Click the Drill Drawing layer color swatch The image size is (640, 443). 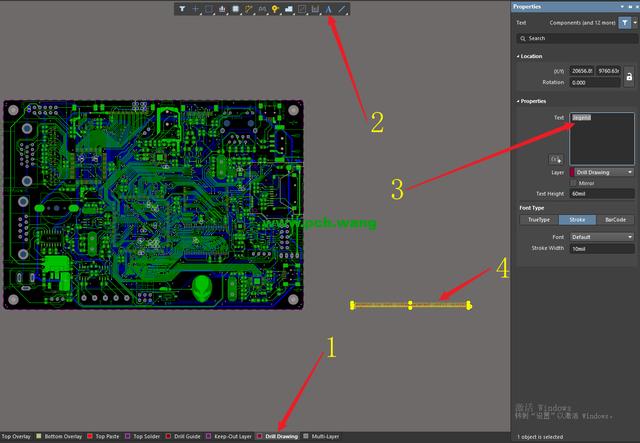click(259, 436)
